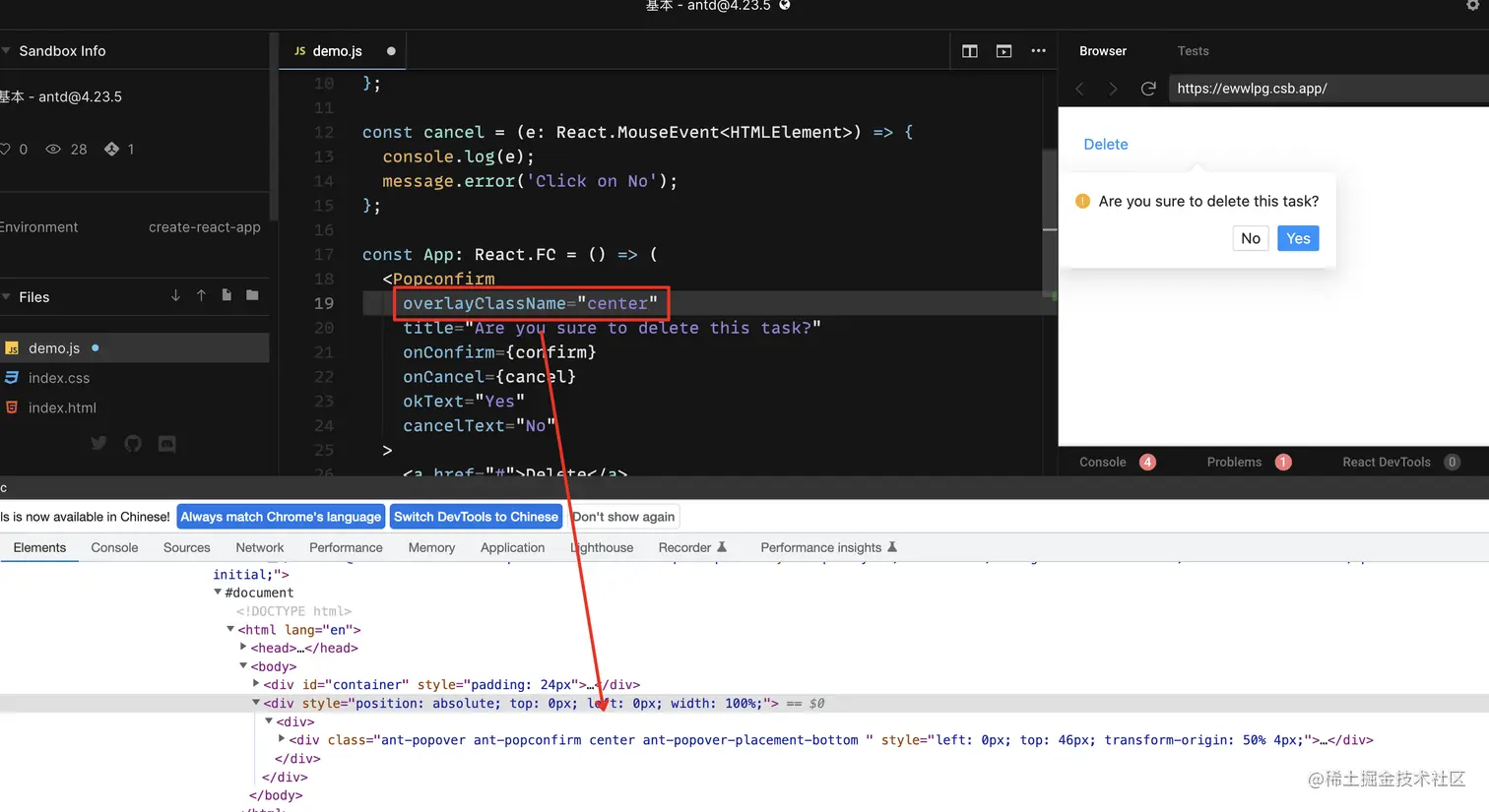Click the Don't show again button
Image resolution: width=1489 pixels, height=812 pixels.
pyautogui.click(x=624, y=517)
